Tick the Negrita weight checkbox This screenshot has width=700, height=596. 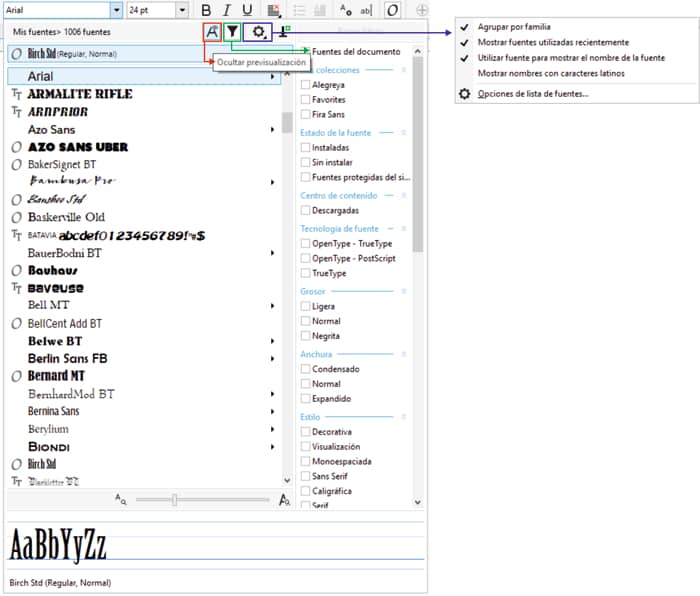click(x=306, y=337)
